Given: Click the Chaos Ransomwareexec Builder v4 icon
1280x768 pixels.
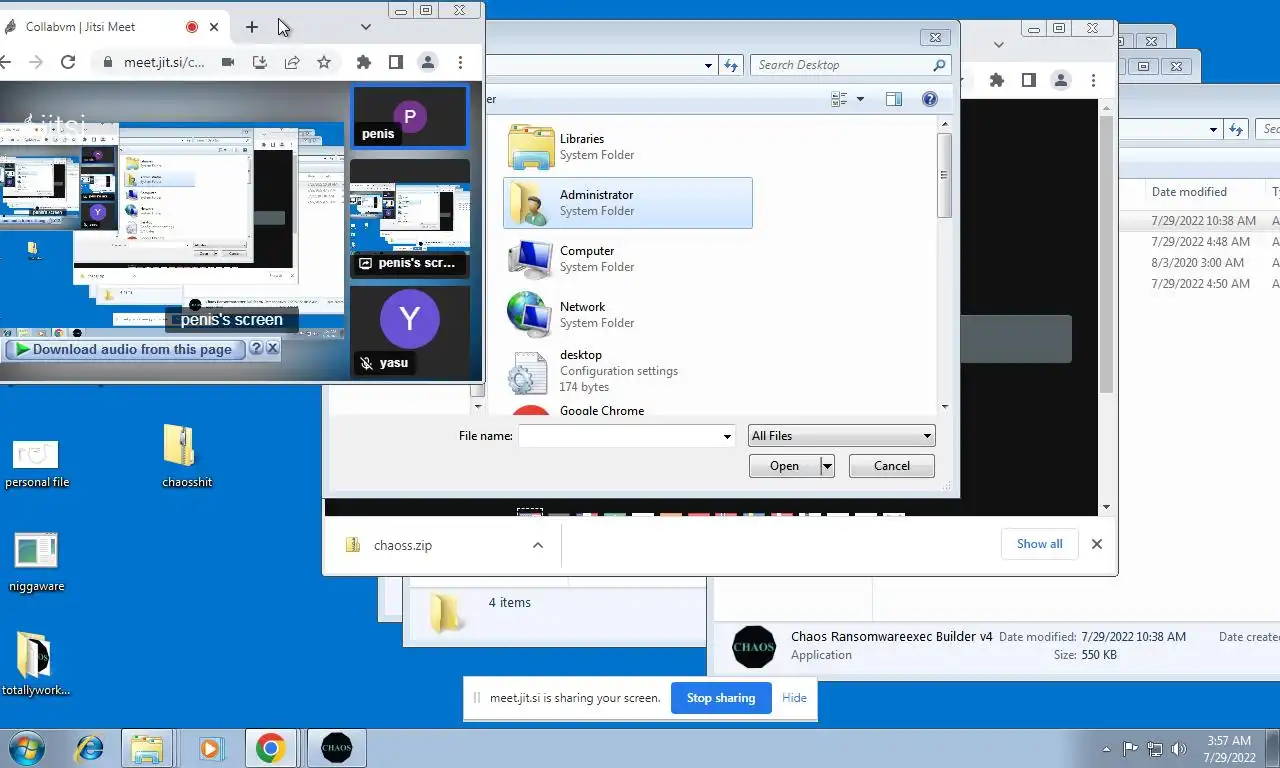Looking at the screenshot, I should [754, 646].
